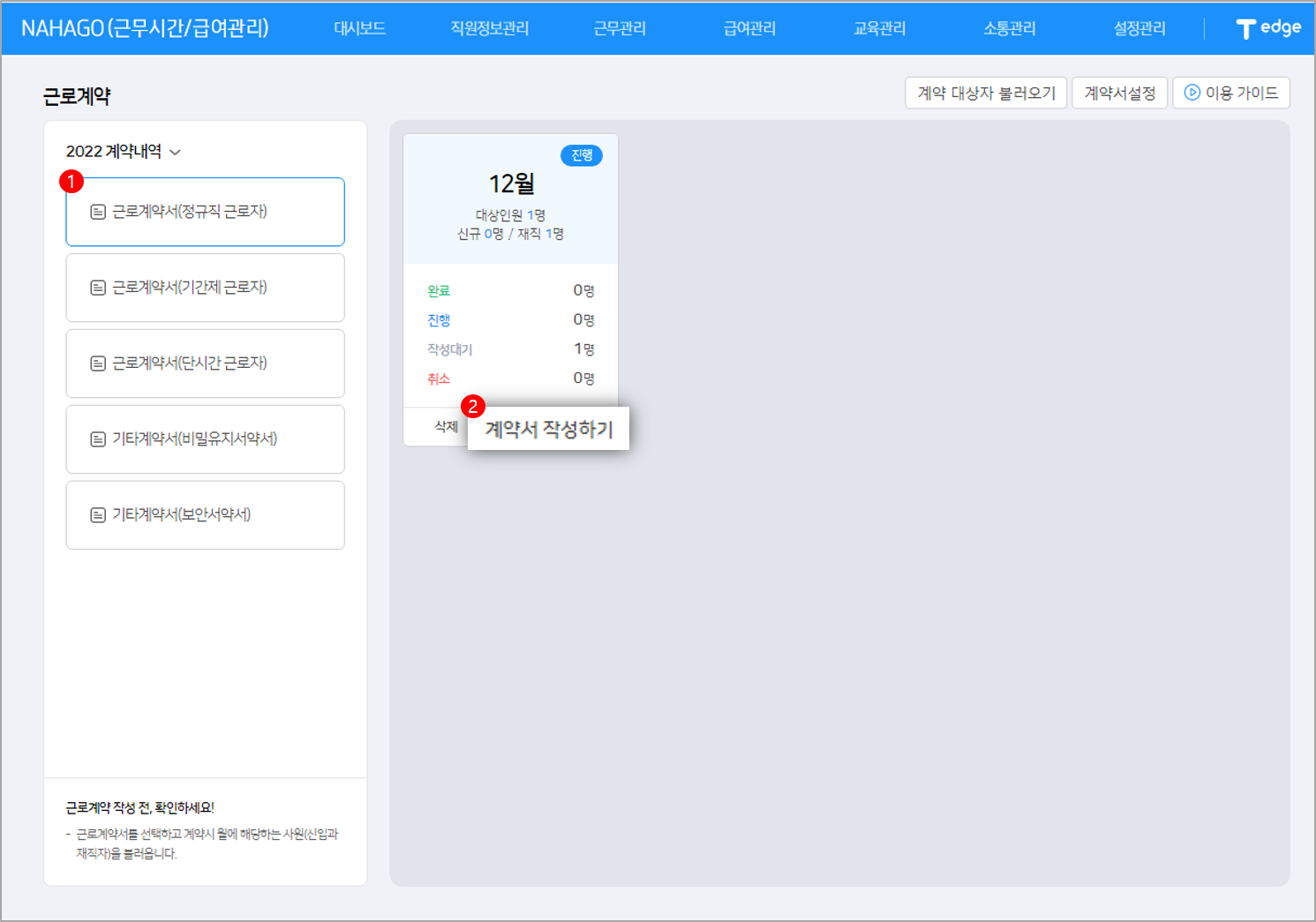Expand the 2022 계약내역 dropdown
The height and width of the screenshot is (922, 1316).
click(124, 152)
